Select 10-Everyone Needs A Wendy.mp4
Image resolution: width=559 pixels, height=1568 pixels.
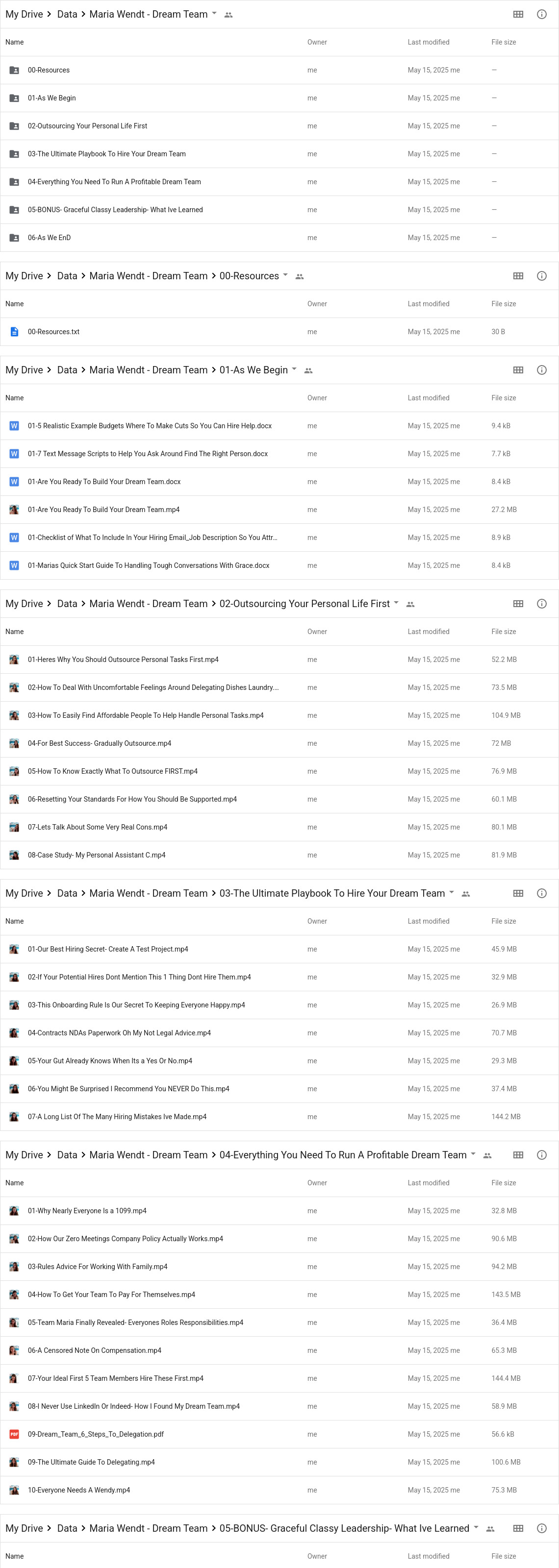coord(279,1490)
